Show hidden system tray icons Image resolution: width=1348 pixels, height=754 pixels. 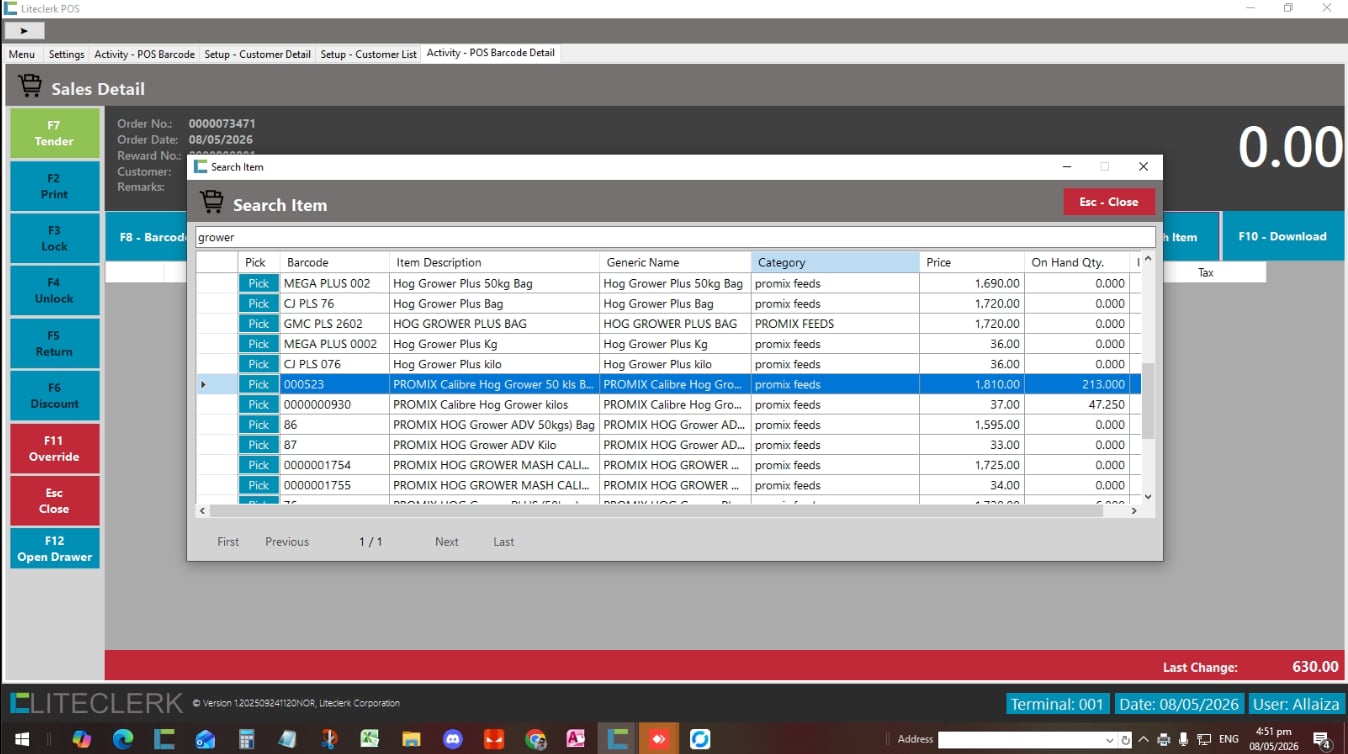click(x=1143, y=740)
